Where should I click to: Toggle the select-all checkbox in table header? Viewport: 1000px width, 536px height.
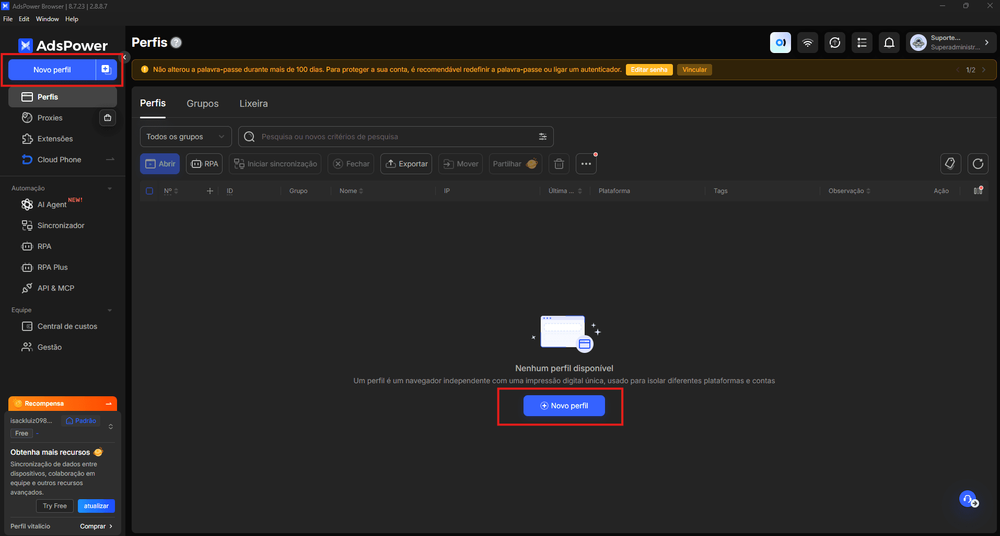(x=149, y=191)
